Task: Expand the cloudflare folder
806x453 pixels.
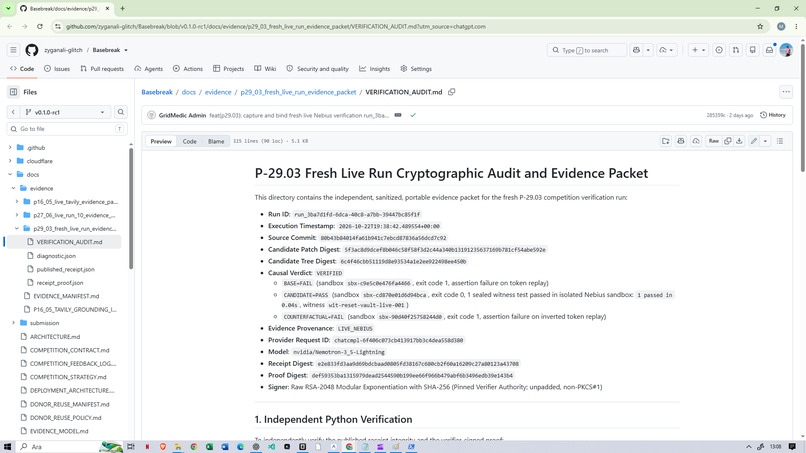Action: 10,161
